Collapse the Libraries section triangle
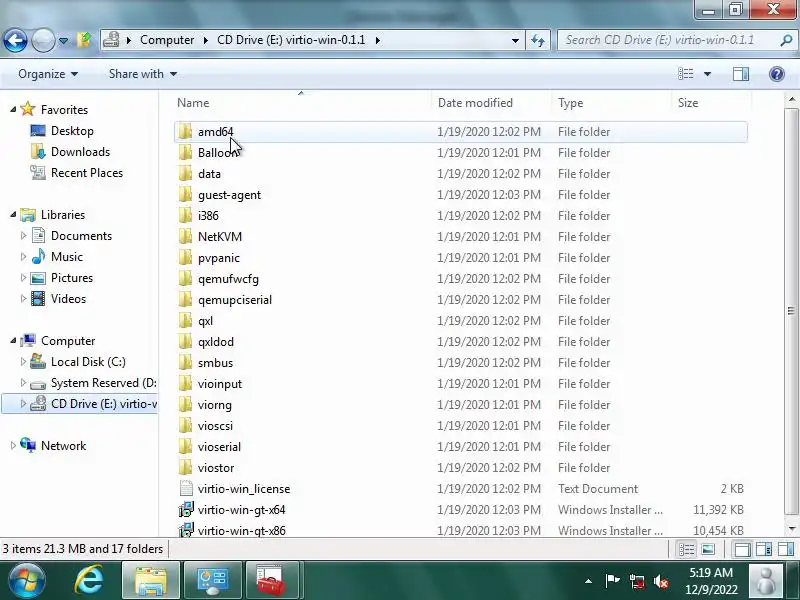This screenshot has width=800, height=600. coord(13,215)
